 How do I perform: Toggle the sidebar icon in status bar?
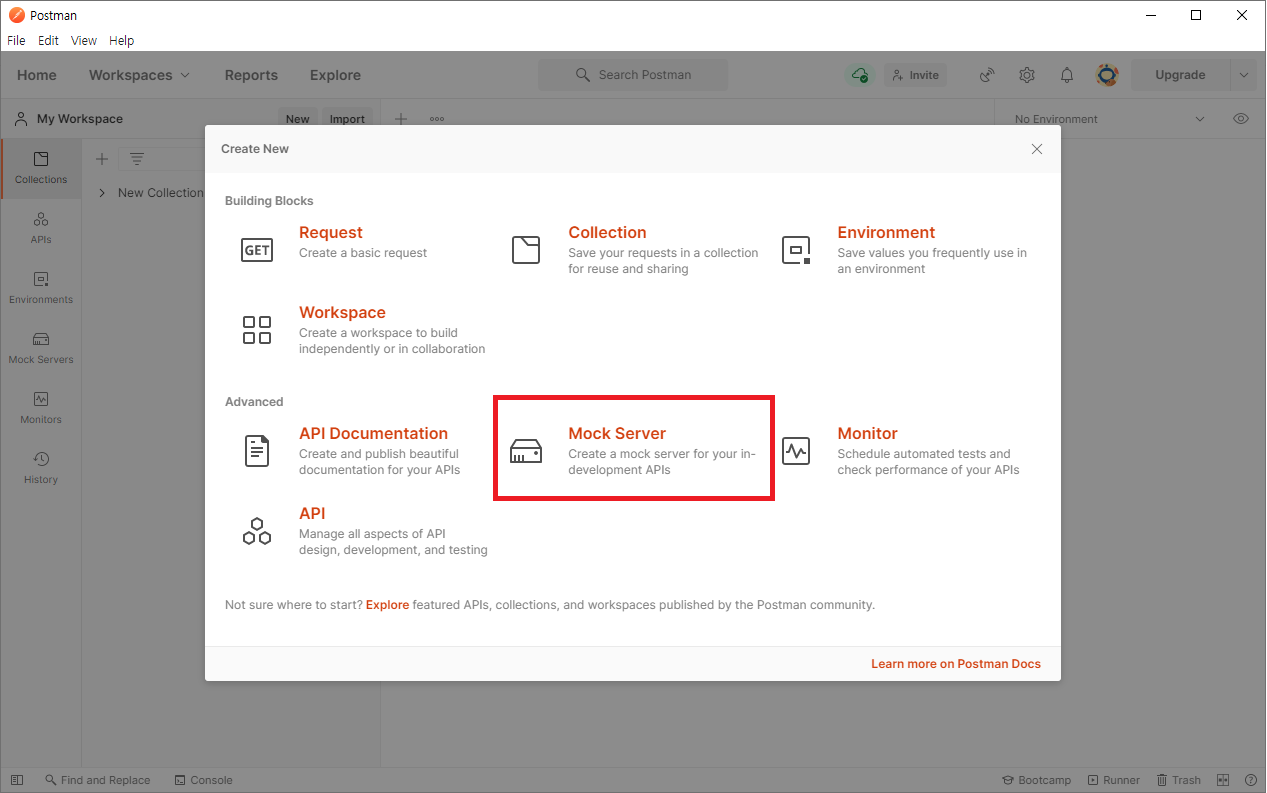(x=16, y=780)
